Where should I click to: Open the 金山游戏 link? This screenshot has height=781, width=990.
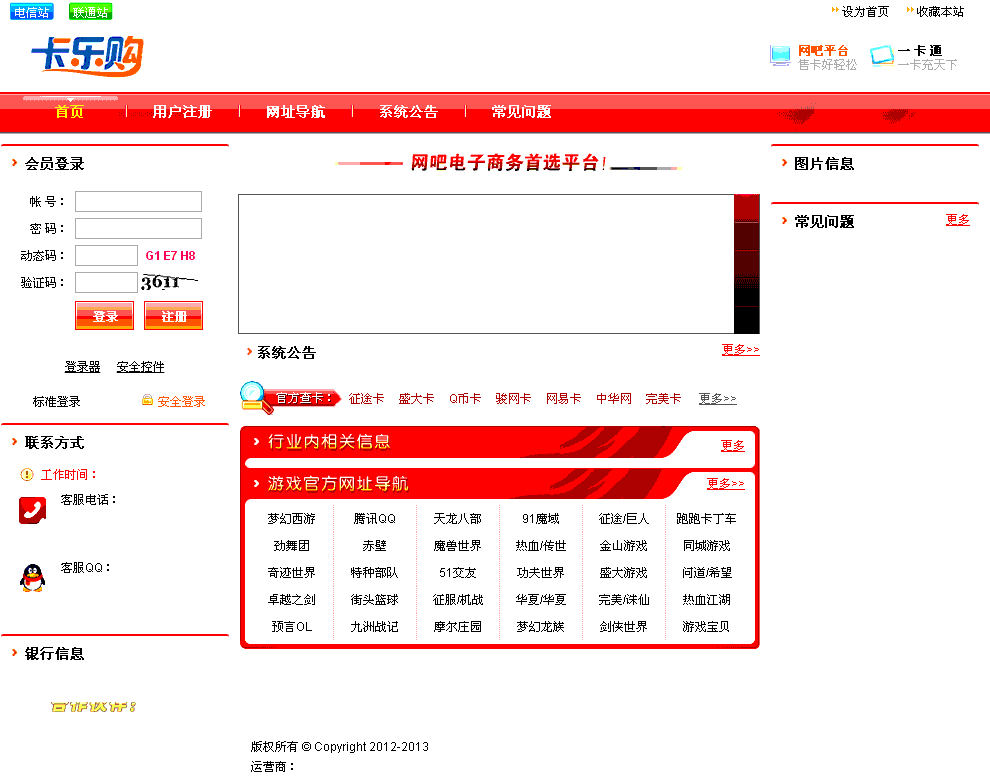[x=623, y=546]
